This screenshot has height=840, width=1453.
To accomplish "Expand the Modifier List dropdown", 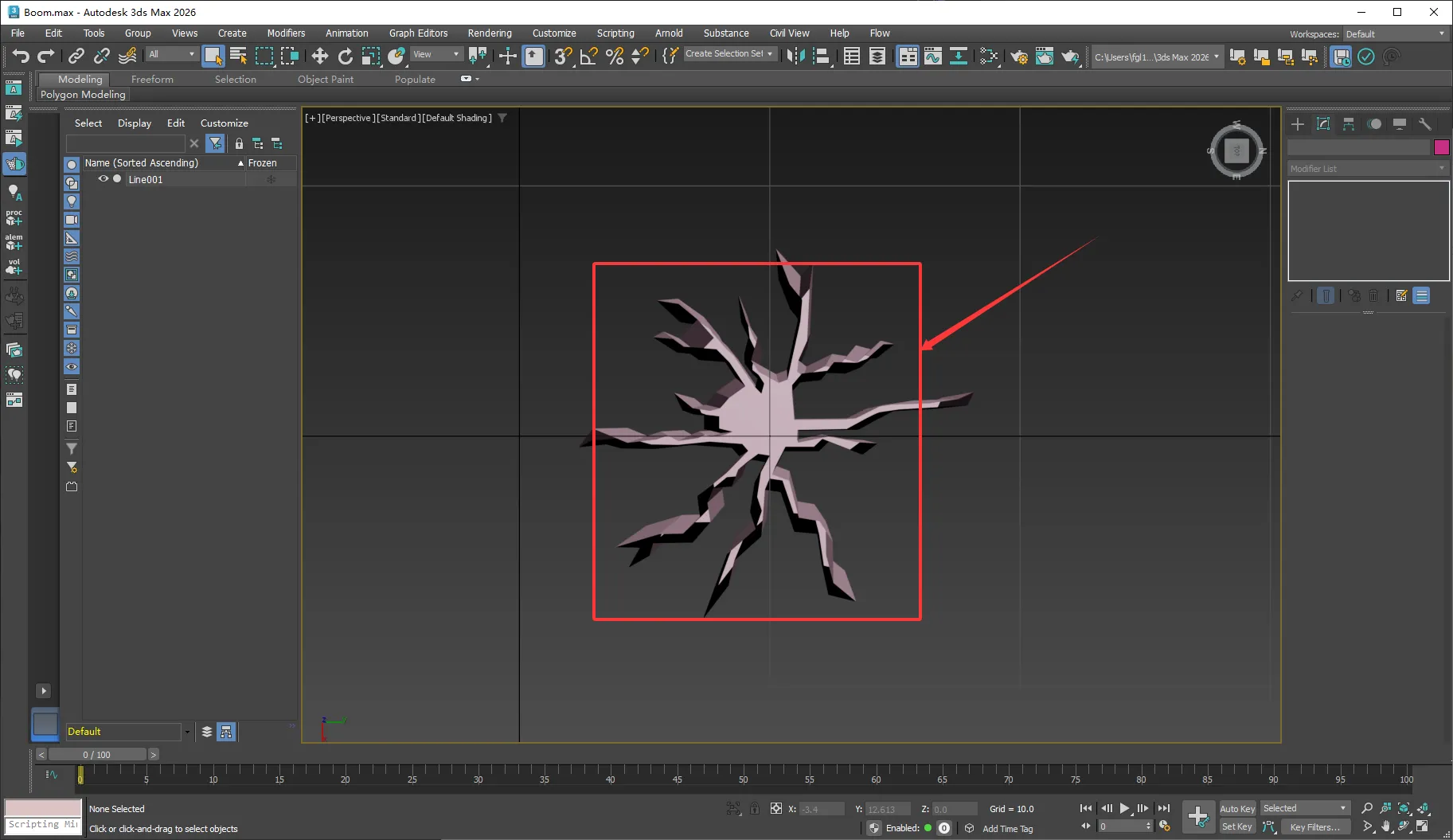I will [x=1367, y=169].
